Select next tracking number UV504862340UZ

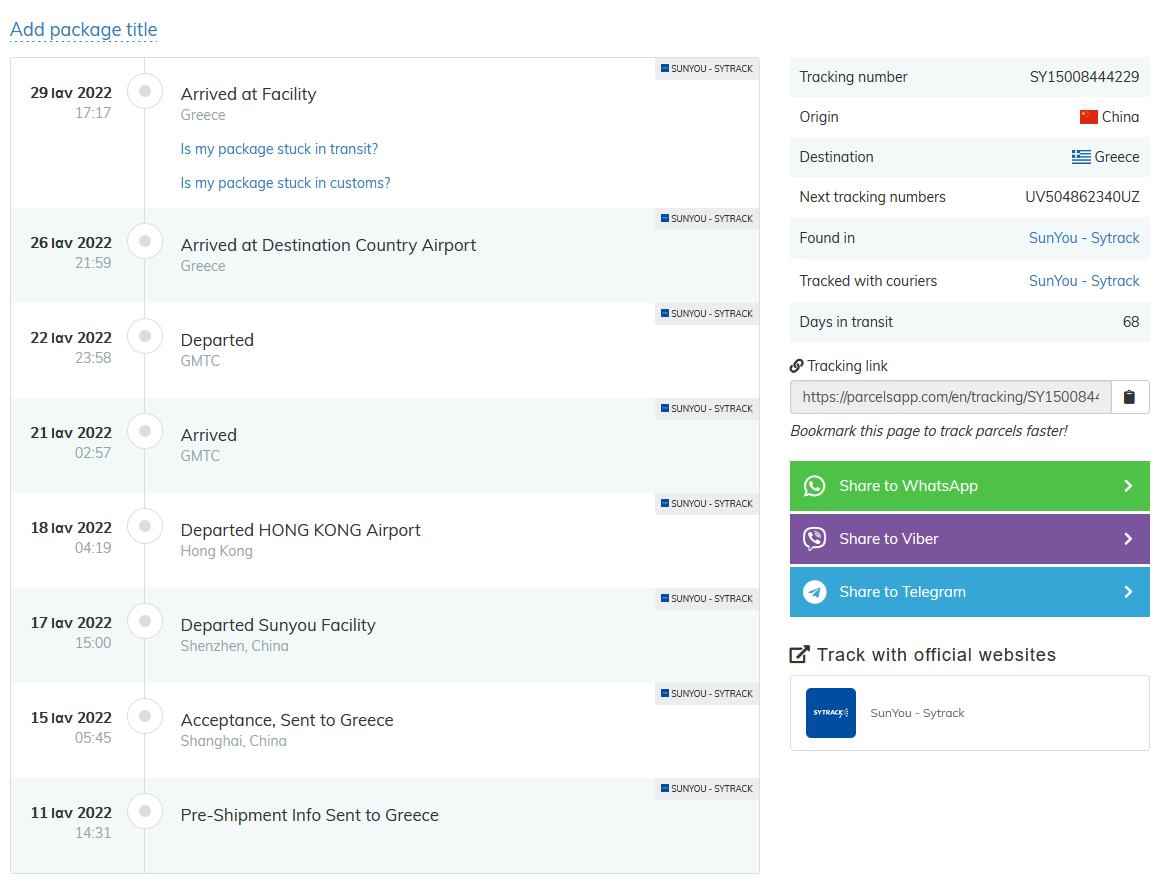pyautogui.click(x=1082, y=197)
